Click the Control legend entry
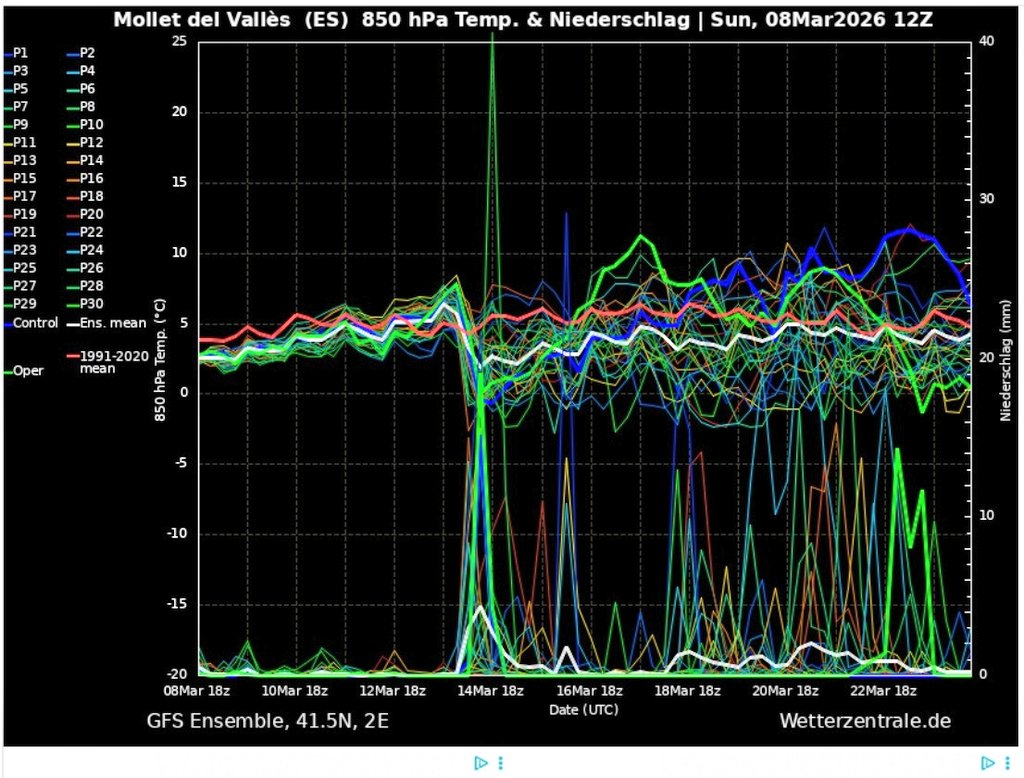Viewport: 1024px width, 778px height. [x=31, y=323]
